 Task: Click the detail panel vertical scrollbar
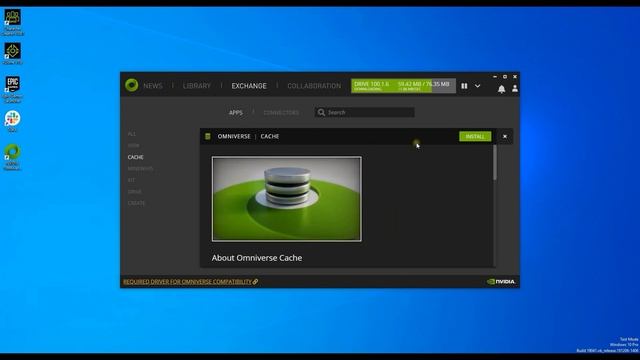point(495,162)
